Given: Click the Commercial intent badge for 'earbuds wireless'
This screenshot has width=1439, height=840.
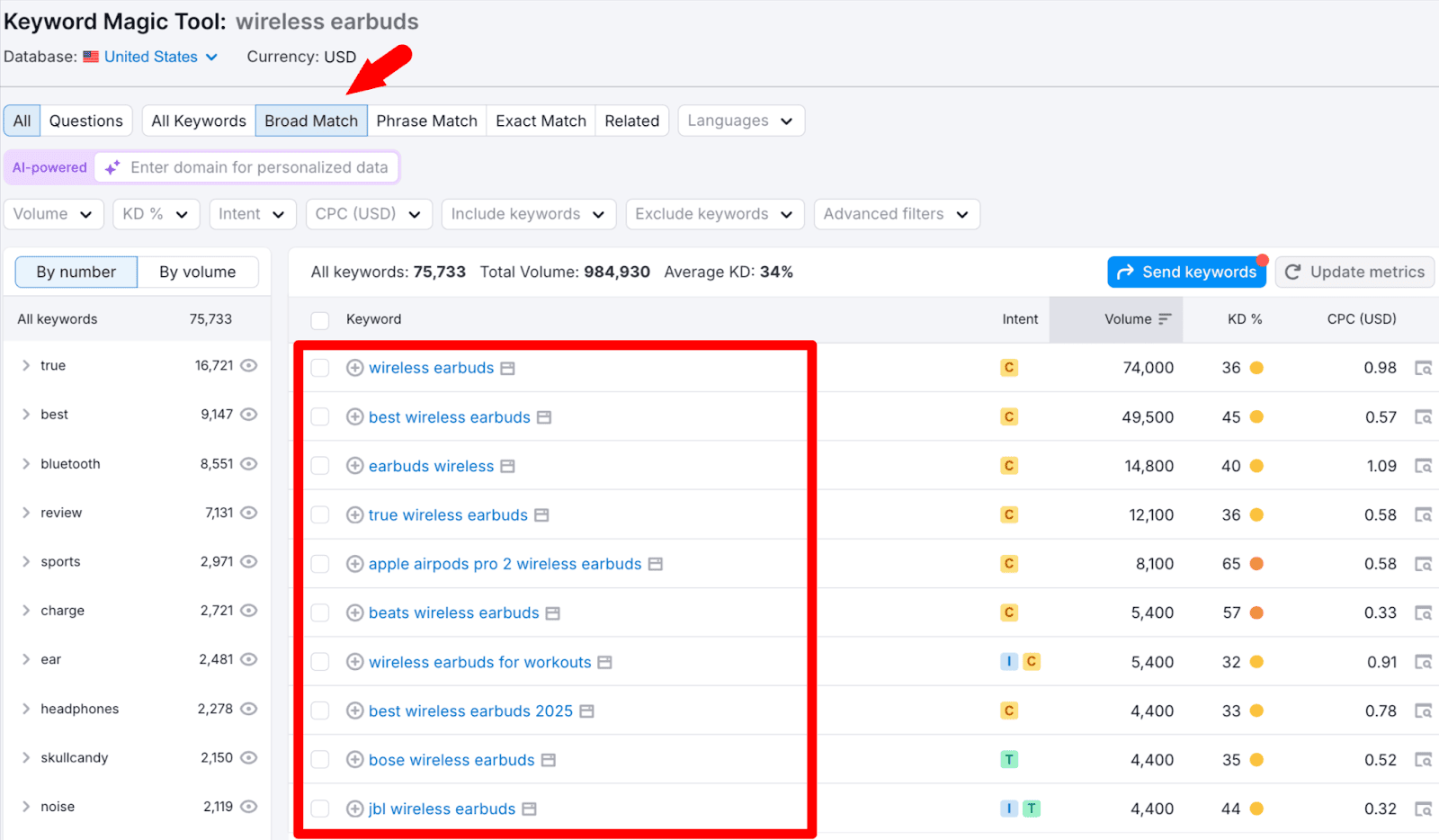Looking at the screenshot, I should tap(1009, 466).
